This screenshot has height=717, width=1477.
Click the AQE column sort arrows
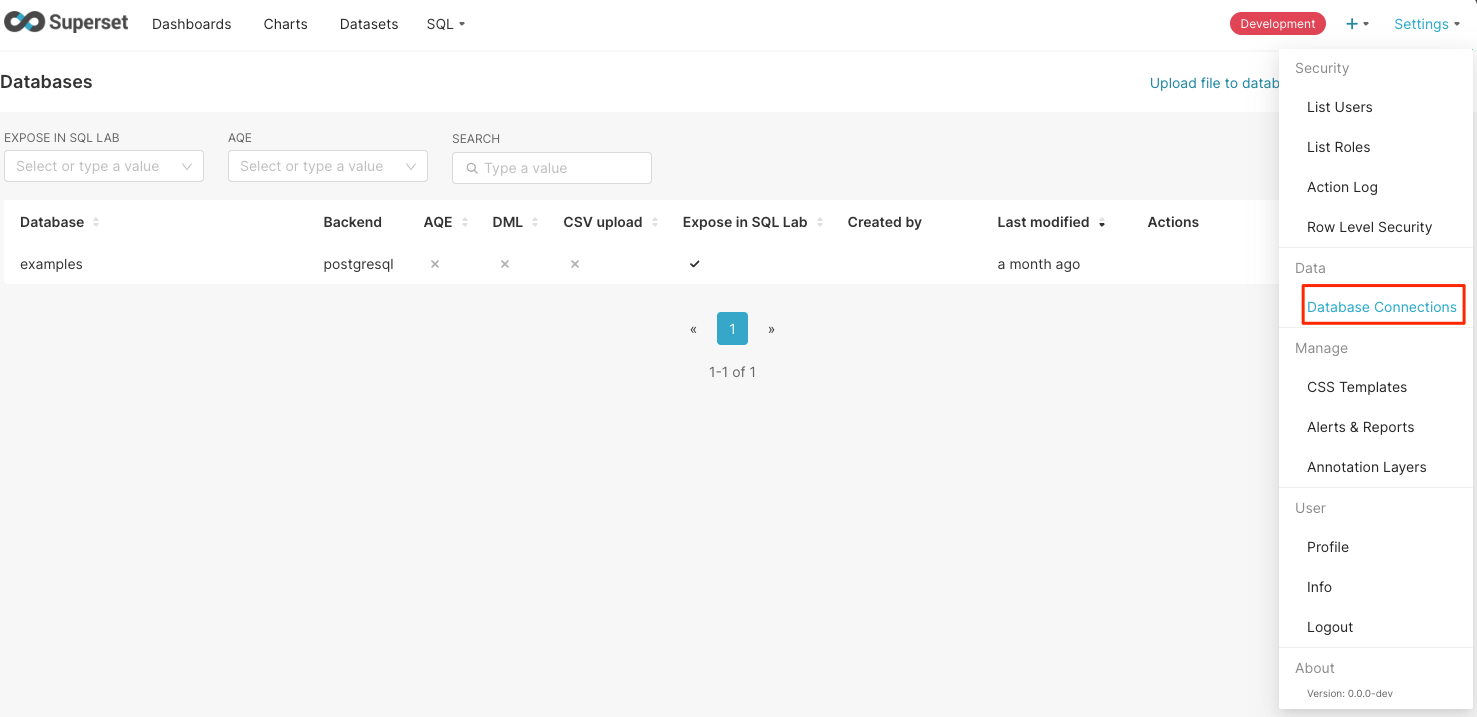pyautogui.click(x=465, y=222)
